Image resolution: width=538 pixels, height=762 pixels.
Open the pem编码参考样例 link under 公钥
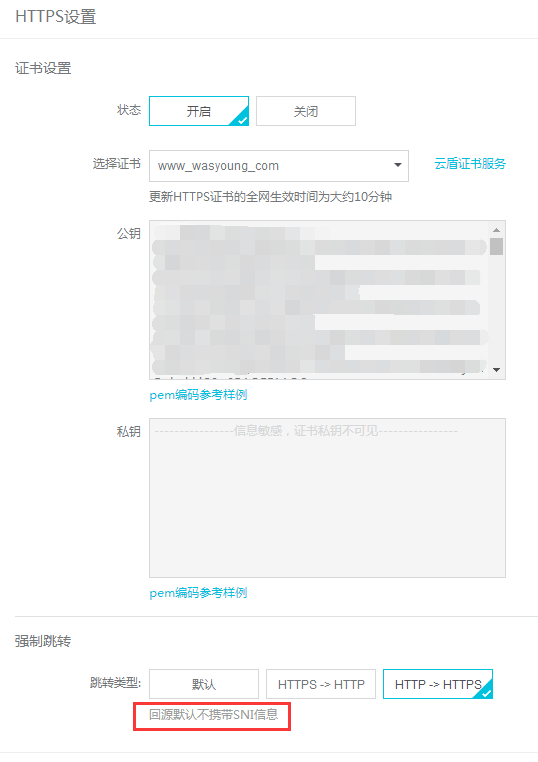click(198, 395)
